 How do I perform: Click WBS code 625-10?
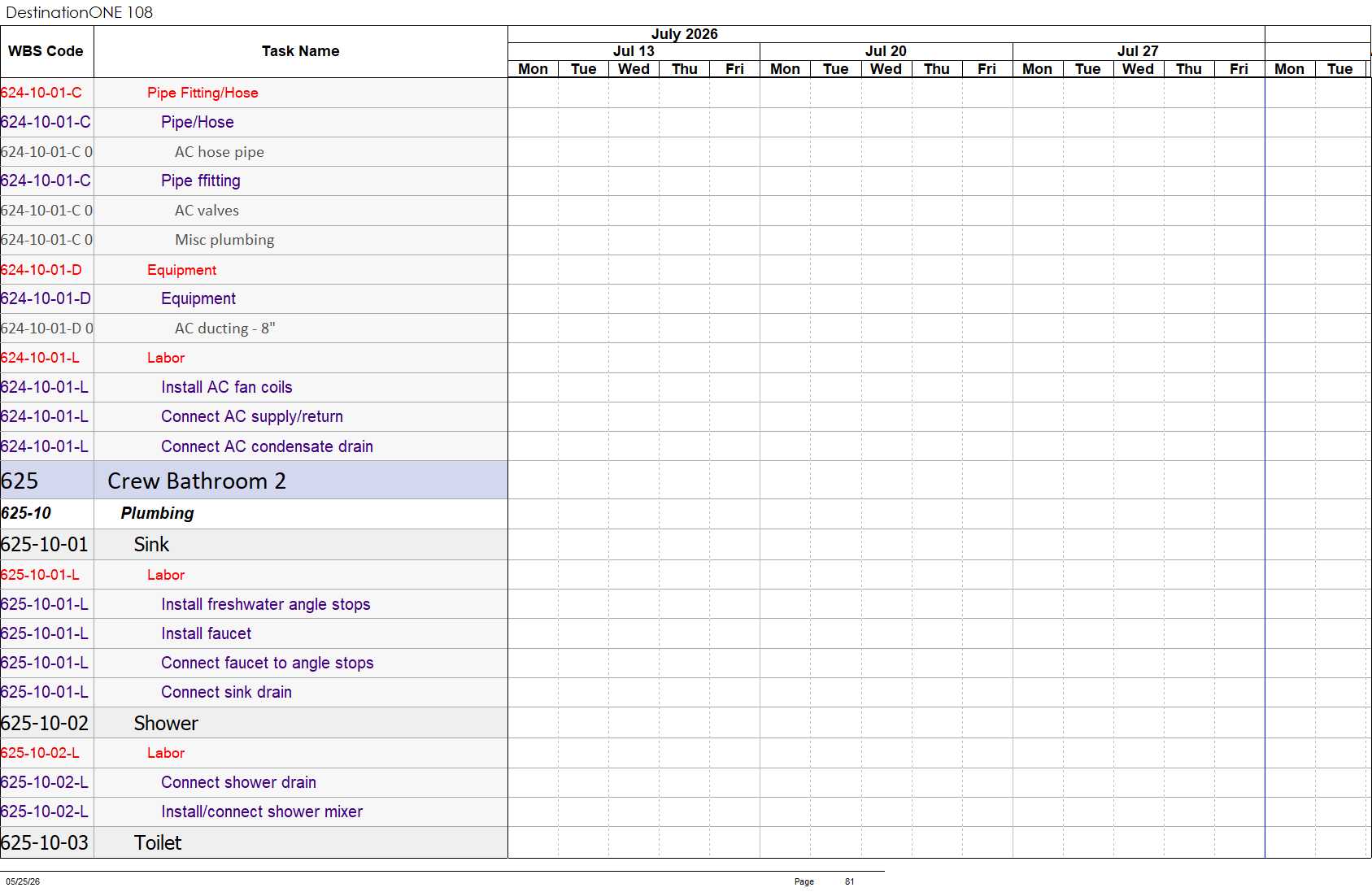[26, 513]
